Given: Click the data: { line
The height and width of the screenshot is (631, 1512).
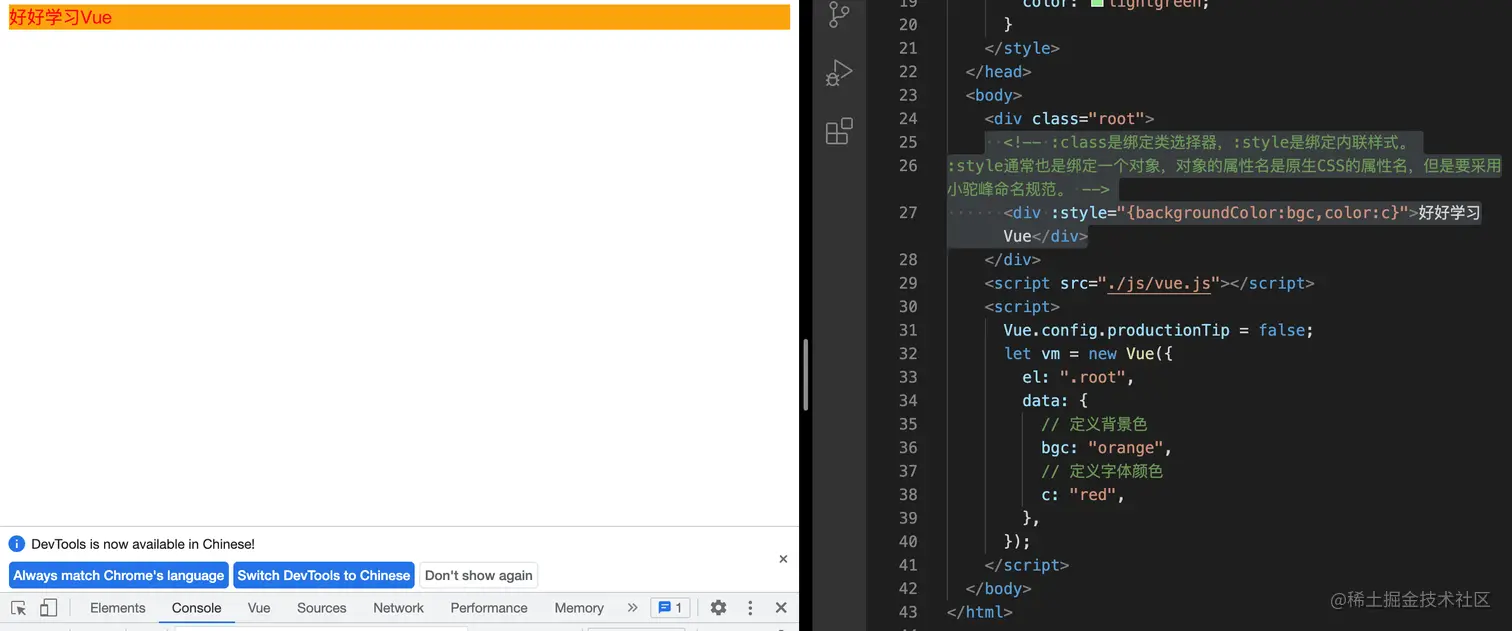Looking at the screenshot, I should pyautogui.click(x=1054, y=400).
